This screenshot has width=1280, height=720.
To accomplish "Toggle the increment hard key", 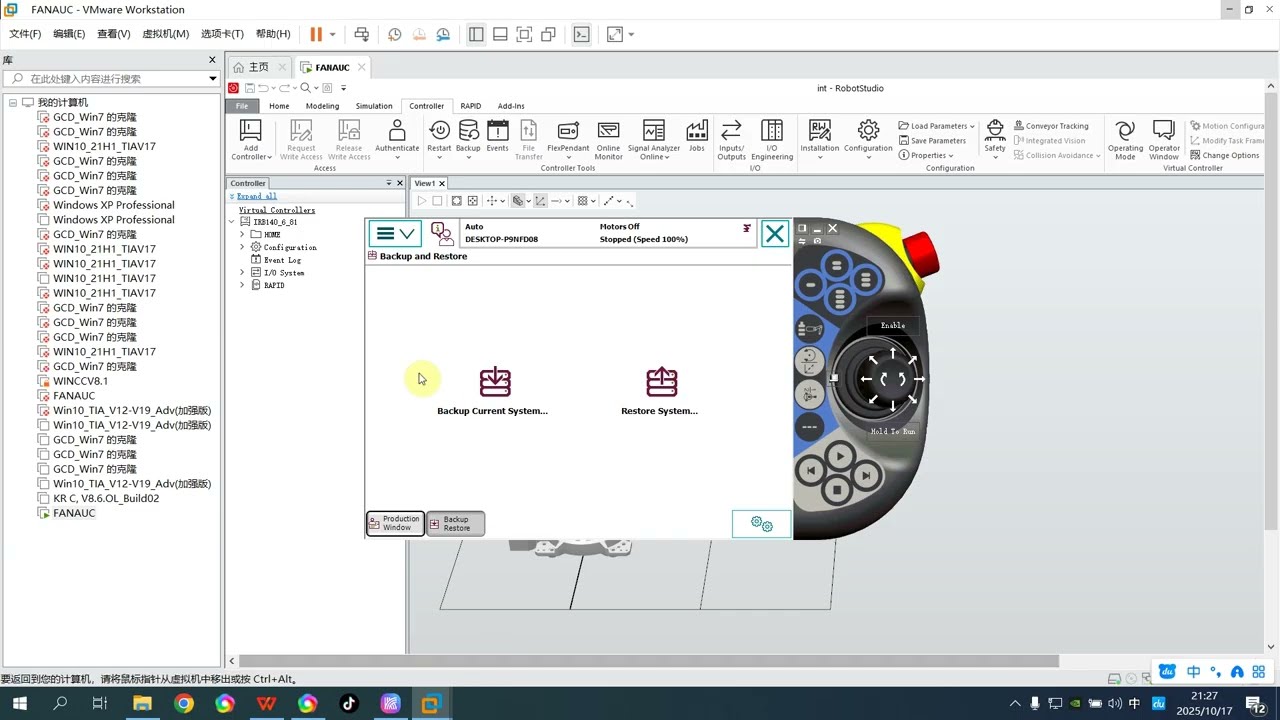I will click(x=810, y=427).
